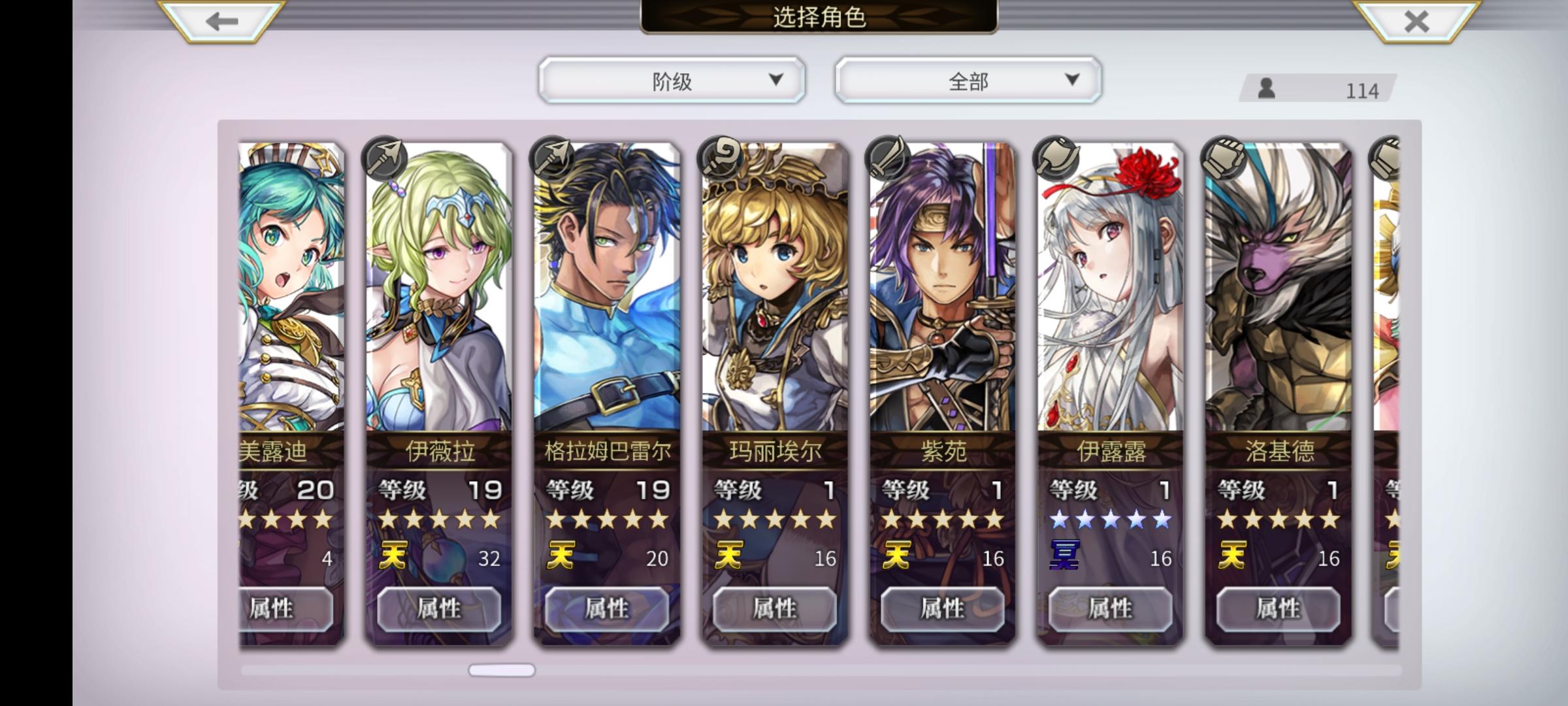Open the 阶级 sort dropdown

pos(672,80)
